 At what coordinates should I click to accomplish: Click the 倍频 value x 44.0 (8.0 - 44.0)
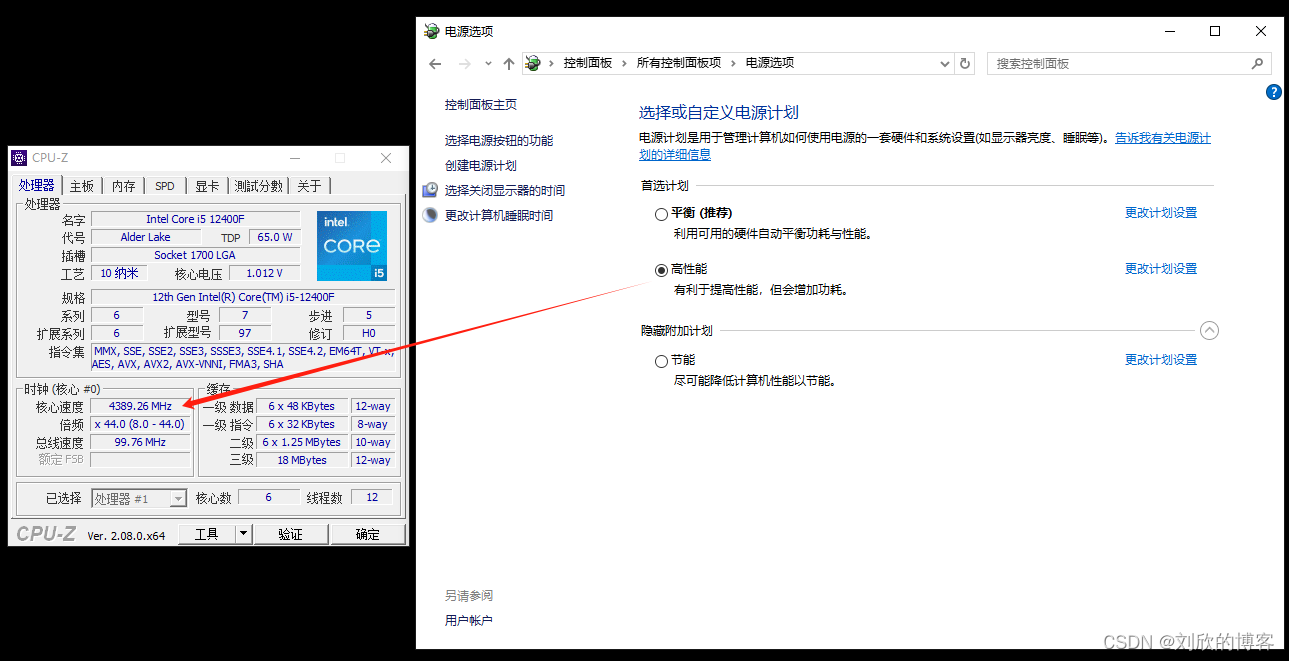[140, 424]
